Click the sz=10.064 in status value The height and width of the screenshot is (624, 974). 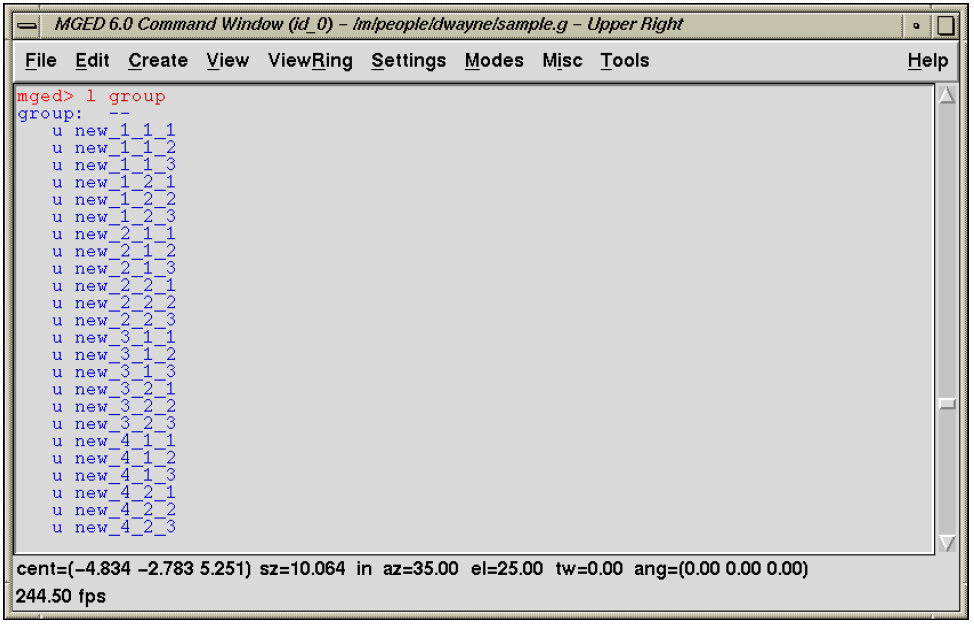point(316,569)
